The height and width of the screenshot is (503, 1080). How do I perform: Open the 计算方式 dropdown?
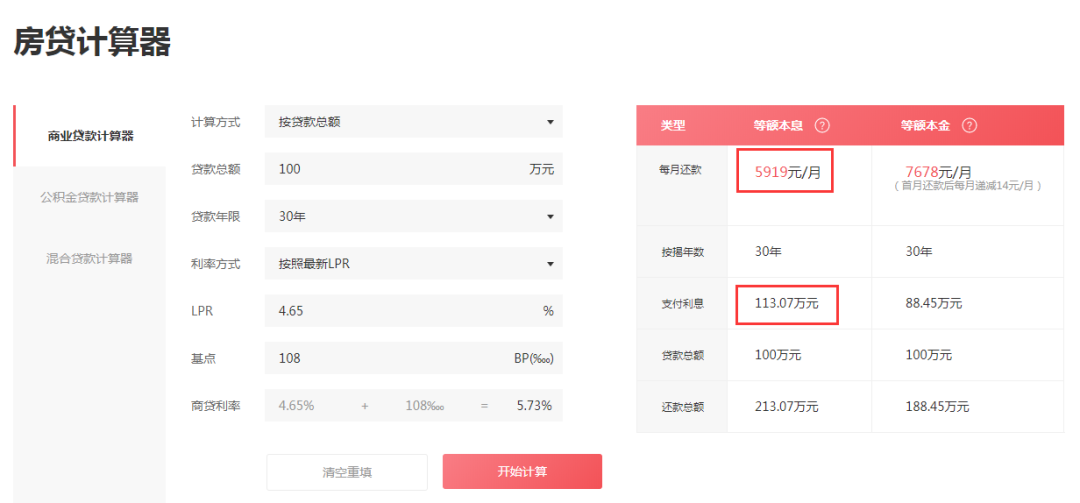(x=413, y=122)
